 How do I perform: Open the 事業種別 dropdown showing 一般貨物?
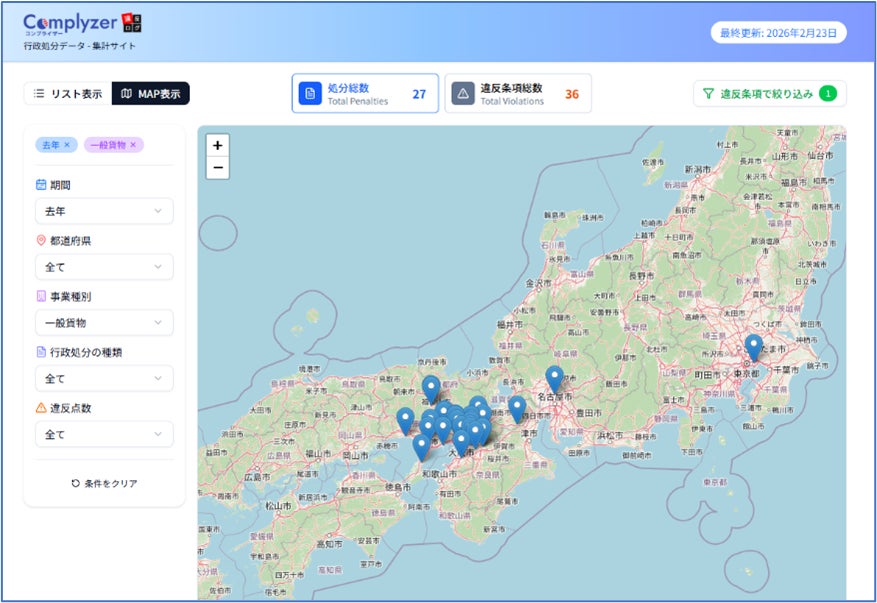tap(104, 323)
